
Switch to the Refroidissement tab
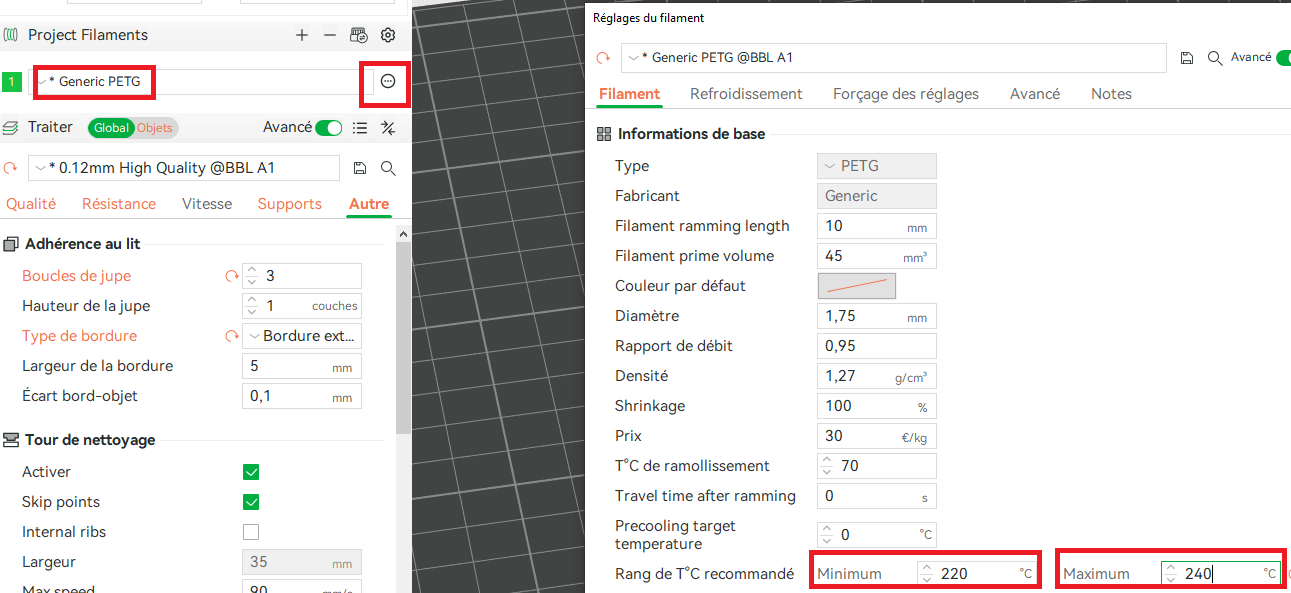click(x=746, y=94)
